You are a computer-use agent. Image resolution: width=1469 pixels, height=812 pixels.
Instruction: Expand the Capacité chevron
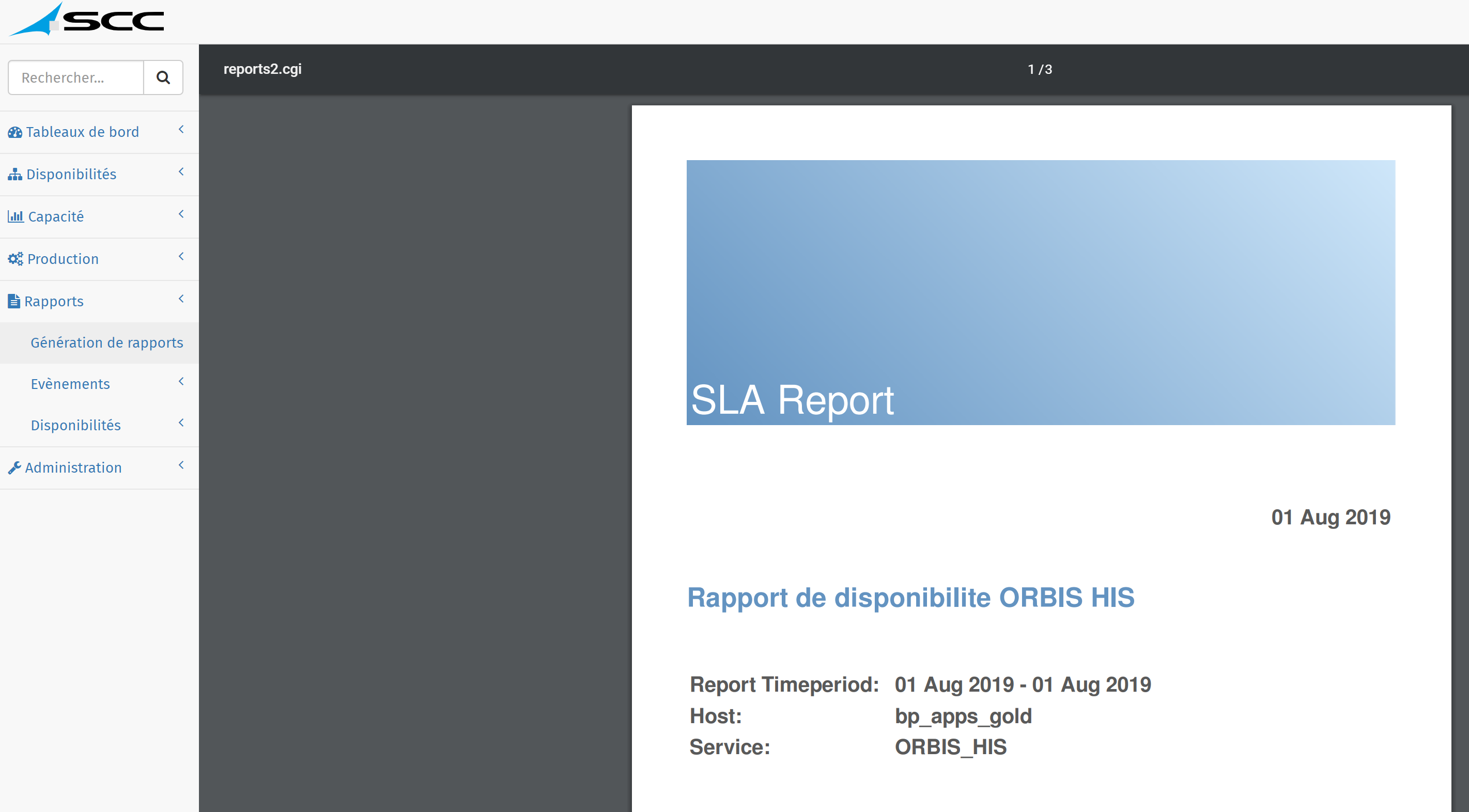[181, 214]
